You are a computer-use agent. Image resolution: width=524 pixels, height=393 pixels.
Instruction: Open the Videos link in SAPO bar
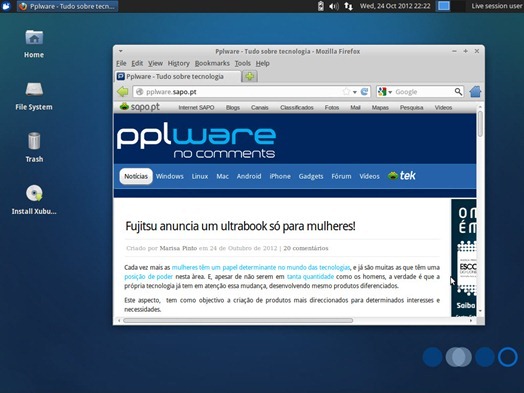[443, 108]
